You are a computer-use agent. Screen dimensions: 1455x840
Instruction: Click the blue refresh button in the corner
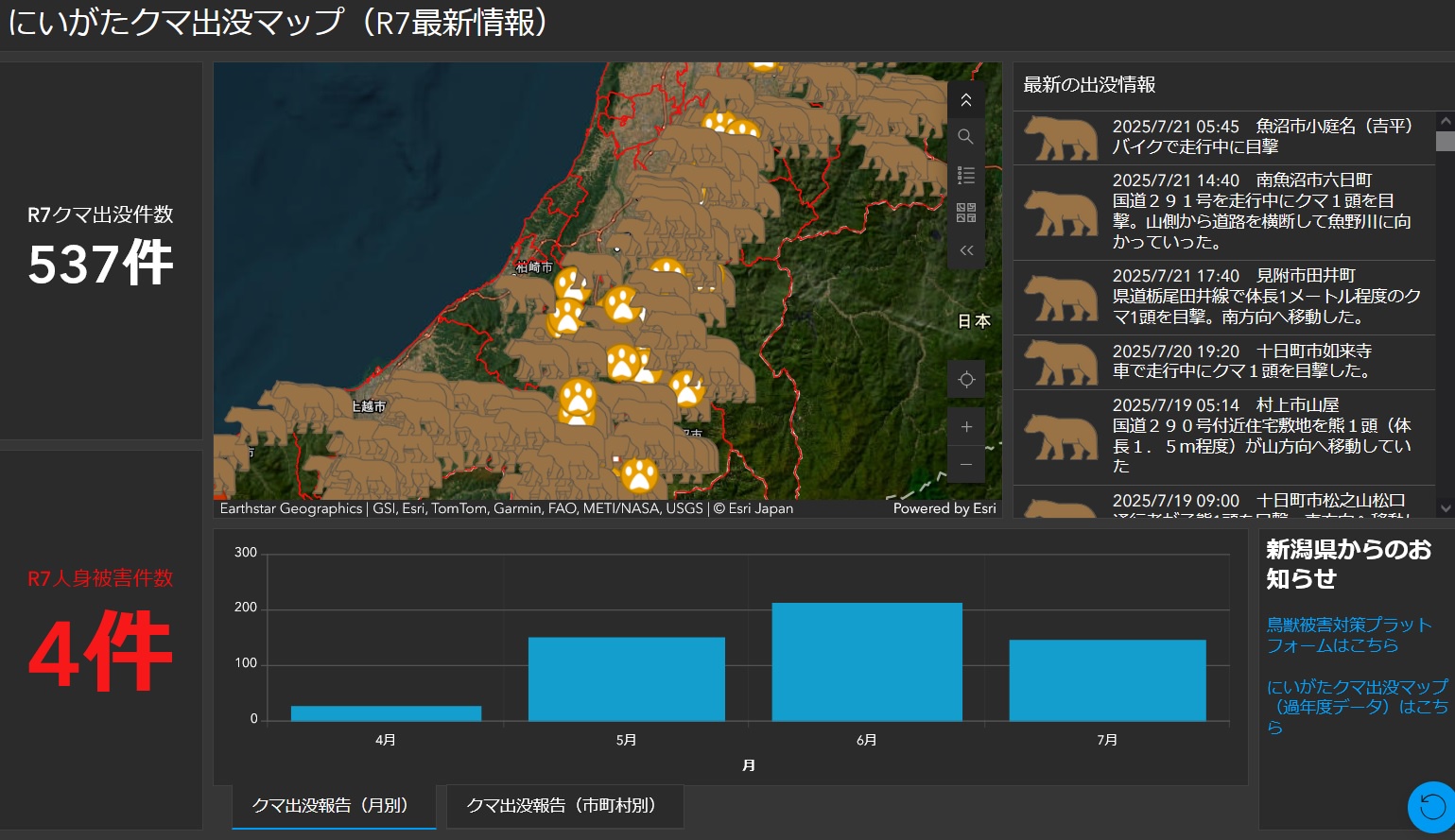point(1432,807)
